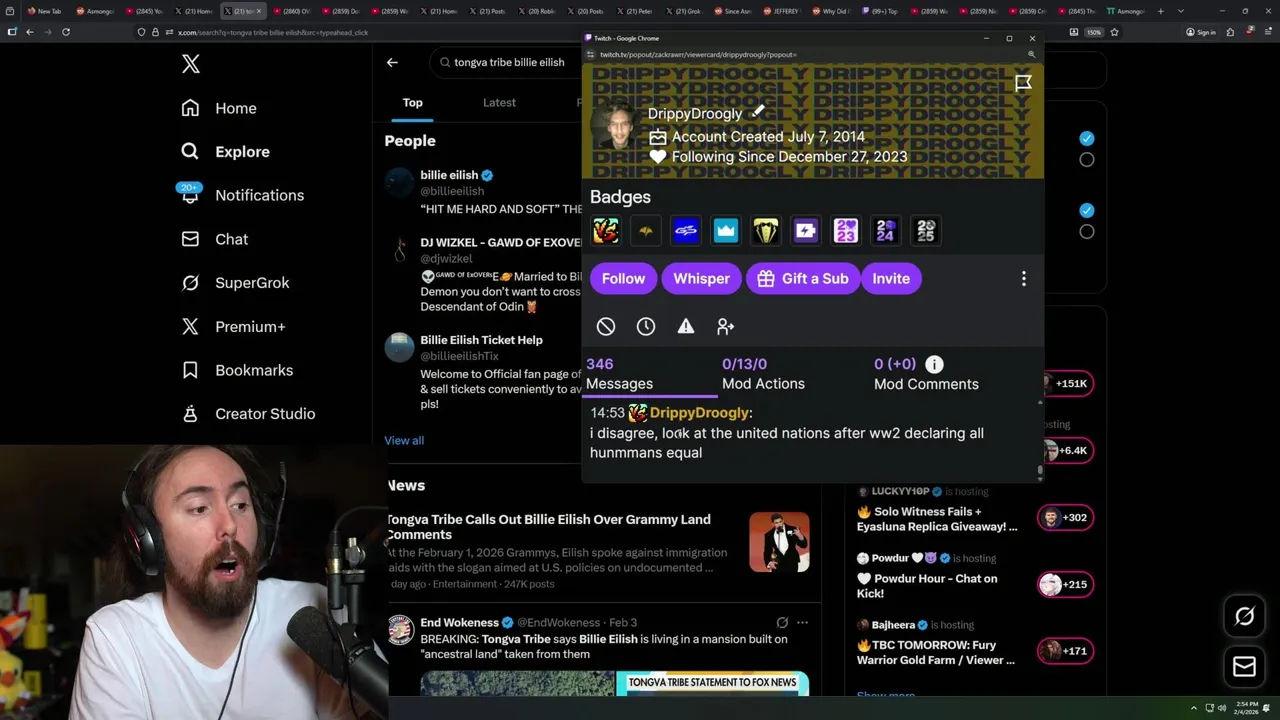Go to Home in X sidebar

(219, 108)
